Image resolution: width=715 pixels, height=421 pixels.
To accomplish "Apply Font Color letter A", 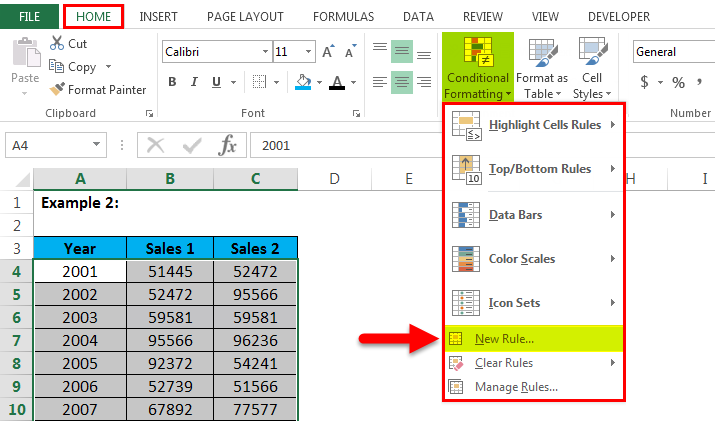I will click(337, 82).
